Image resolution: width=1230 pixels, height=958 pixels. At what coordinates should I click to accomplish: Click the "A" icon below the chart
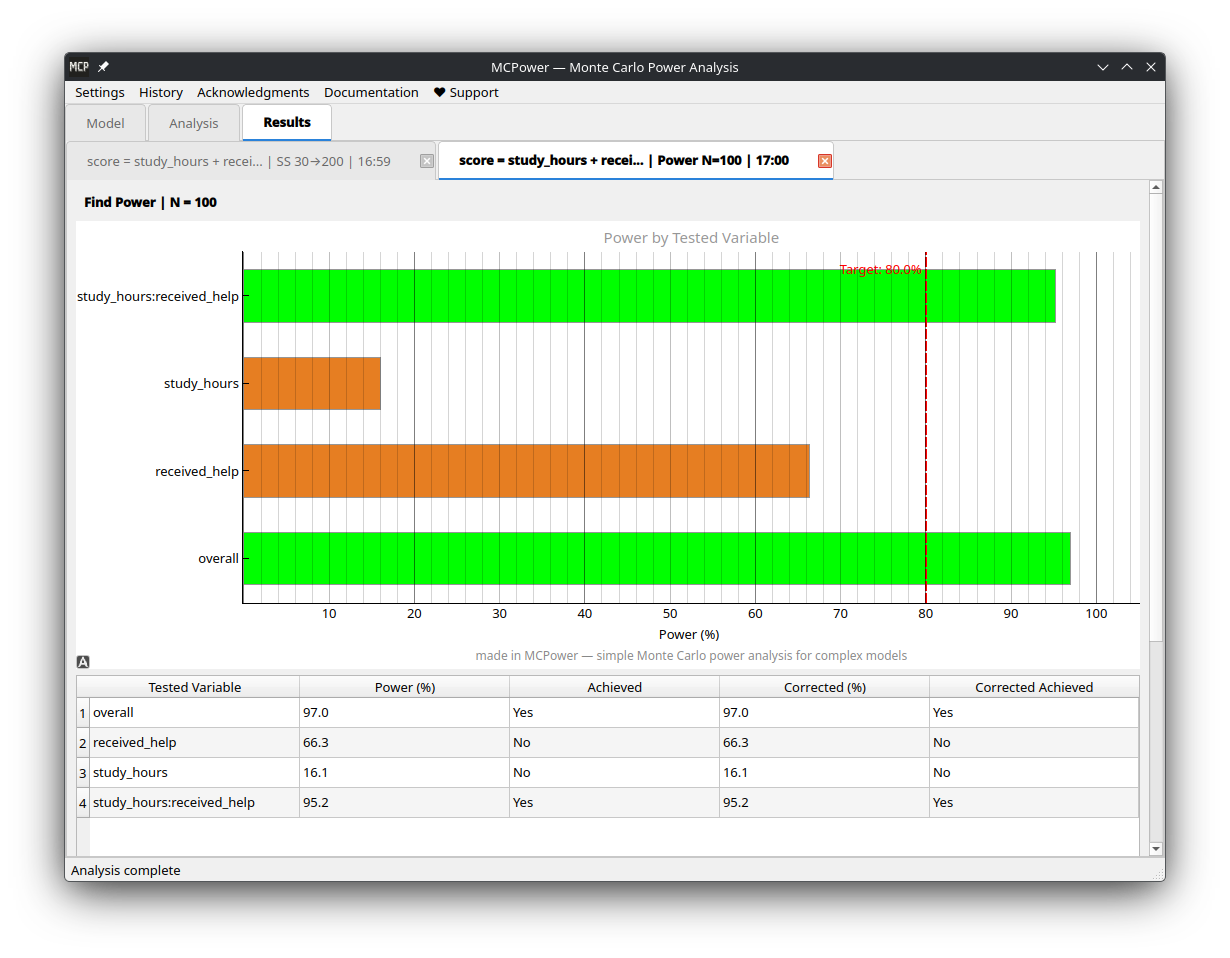click(x=83, y=661)
